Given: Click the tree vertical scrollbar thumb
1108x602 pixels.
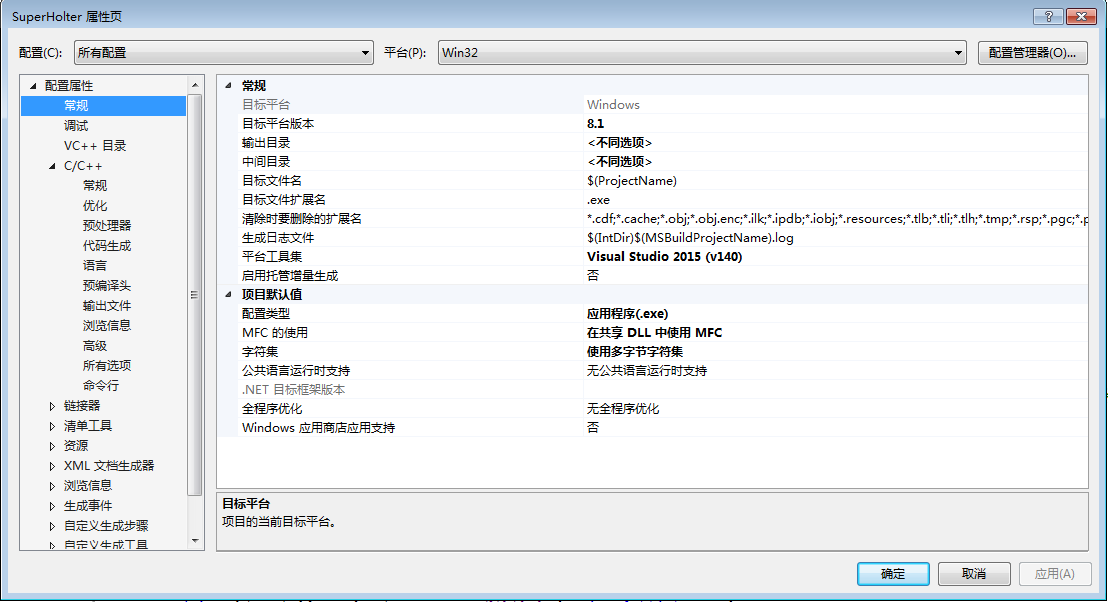Looking at the screenshot, I should tap(195, 295).
